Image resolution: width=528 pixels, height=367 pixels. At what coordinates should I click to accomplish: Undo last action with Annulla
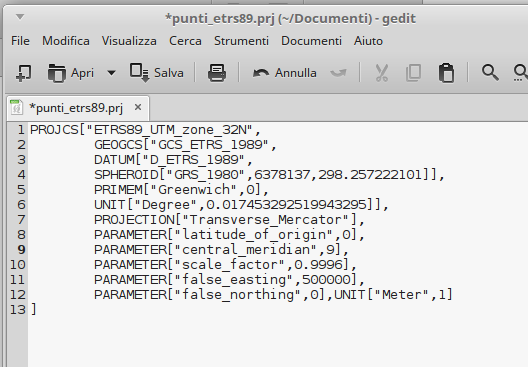pyautogui.click(x=285, y=73)
